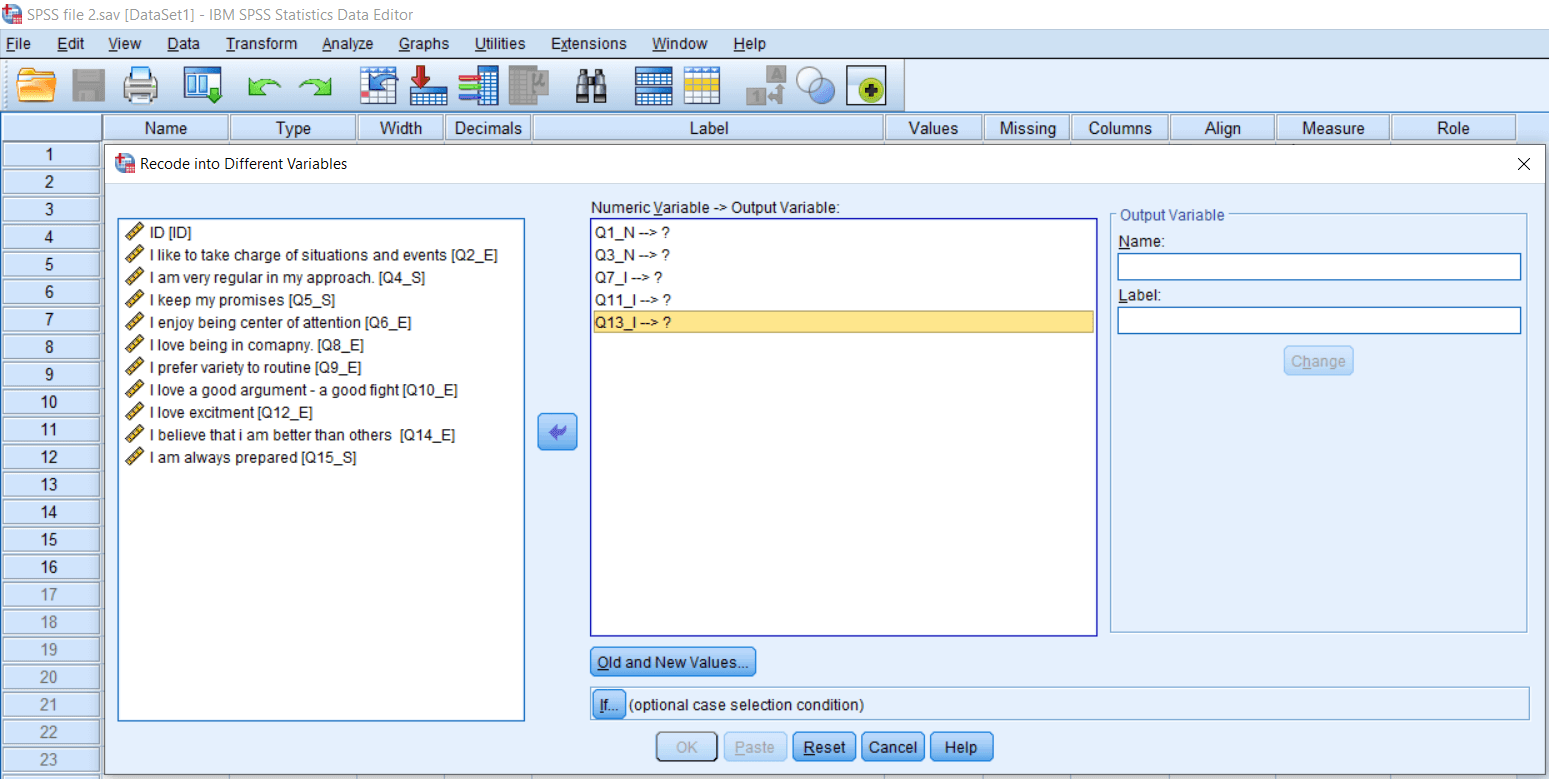The image size is (1549, 779).
Task: Click the green Redo arrow icon
Action: coord(316,88)
